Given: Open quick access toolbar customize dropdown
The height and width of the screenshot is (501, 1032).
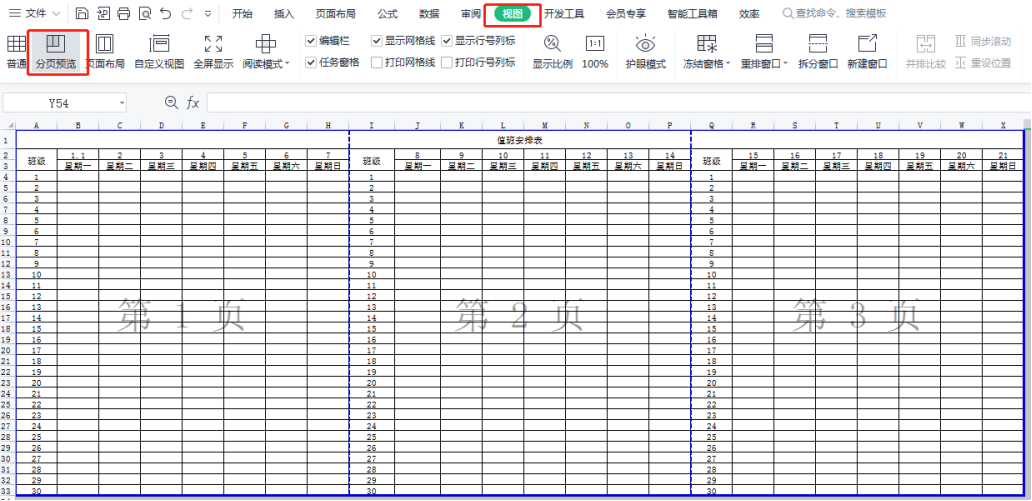Looking at the screenshot, I should point(208,13).
